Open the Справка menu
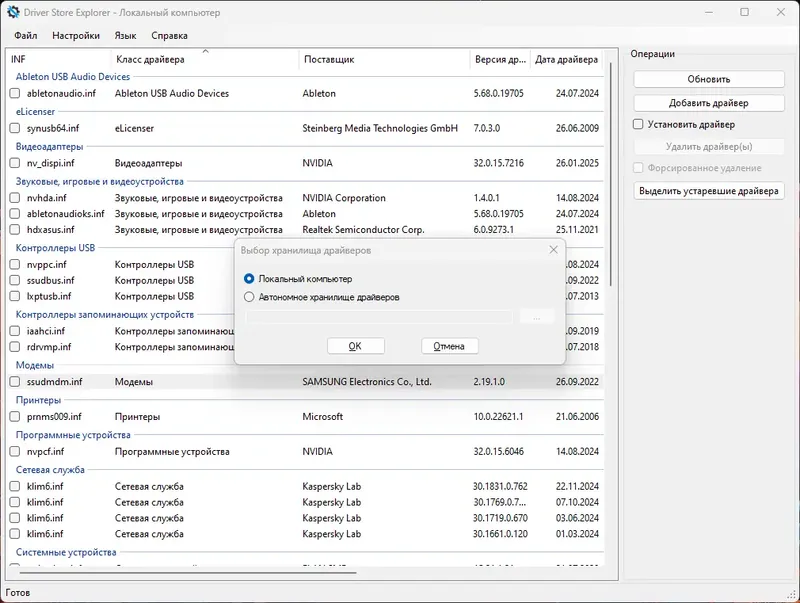Image resolution: width=800 pixels, height=603 pixels. pyautogui.click(x=169, y=36)
